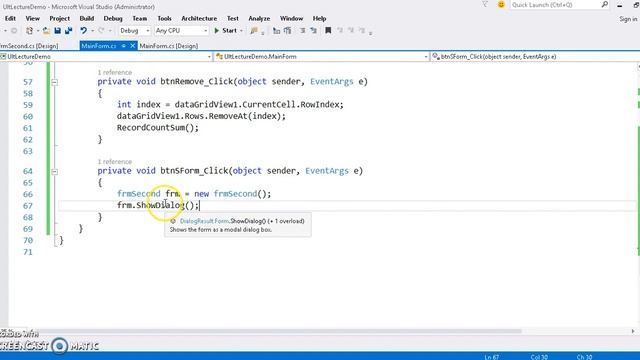This screenshot has height=360, width=640.
Task: Collapse the btnRemove_Click method outline
Action: point(54,82)
